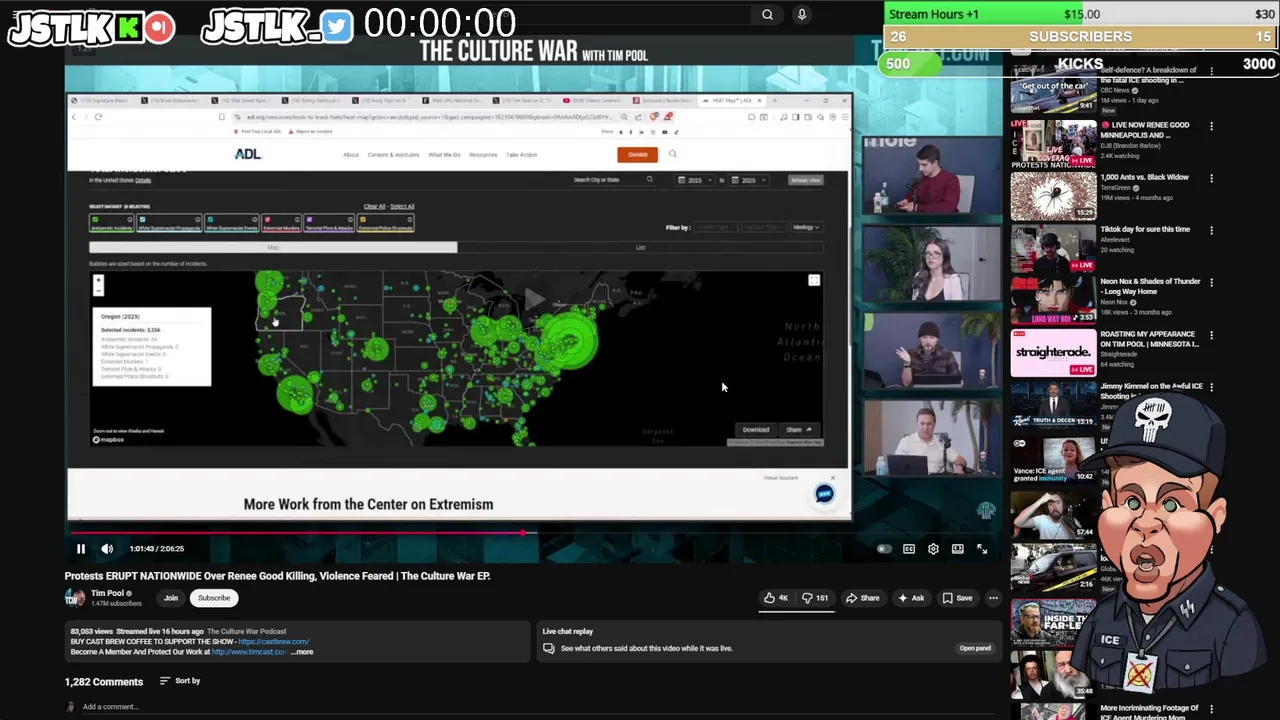Image resolution: width=1280 pixels, height=720 pixels.
Task: Open the 'Tiktok day for sure this time' title
Action: click(x=1145, y=229)
